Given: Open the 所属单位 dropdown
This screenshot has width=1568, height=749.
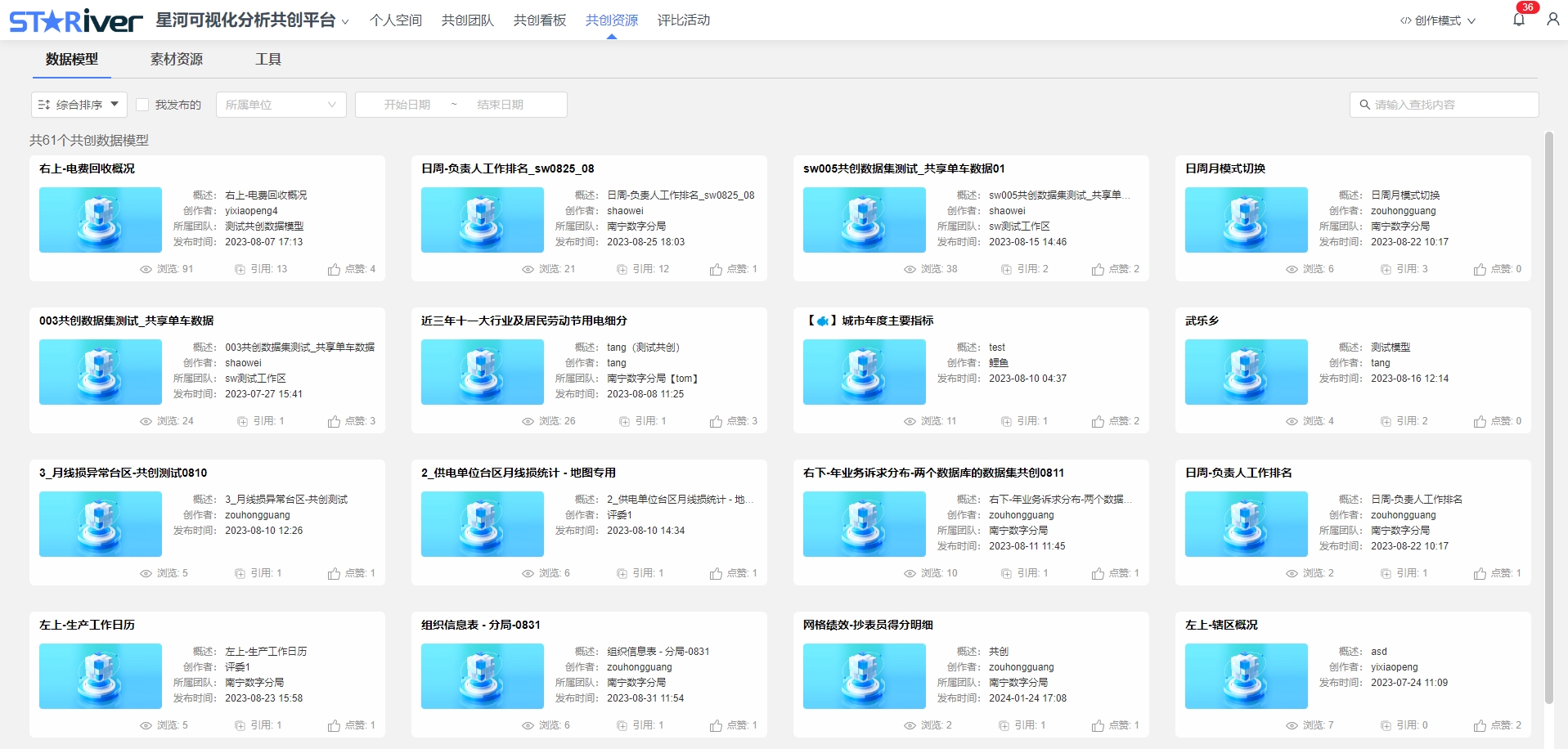Looking at the screenshot, I should [281, 105].
